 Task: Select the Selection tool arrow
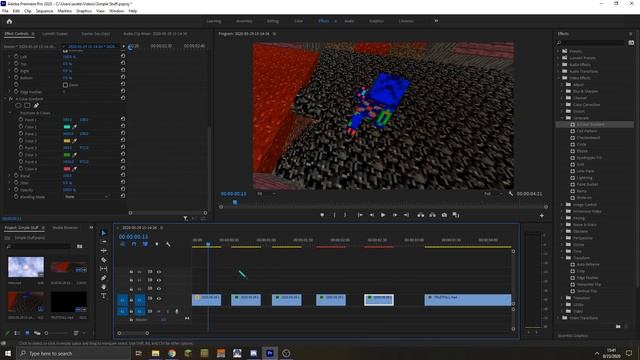click(x=104, y=233)
